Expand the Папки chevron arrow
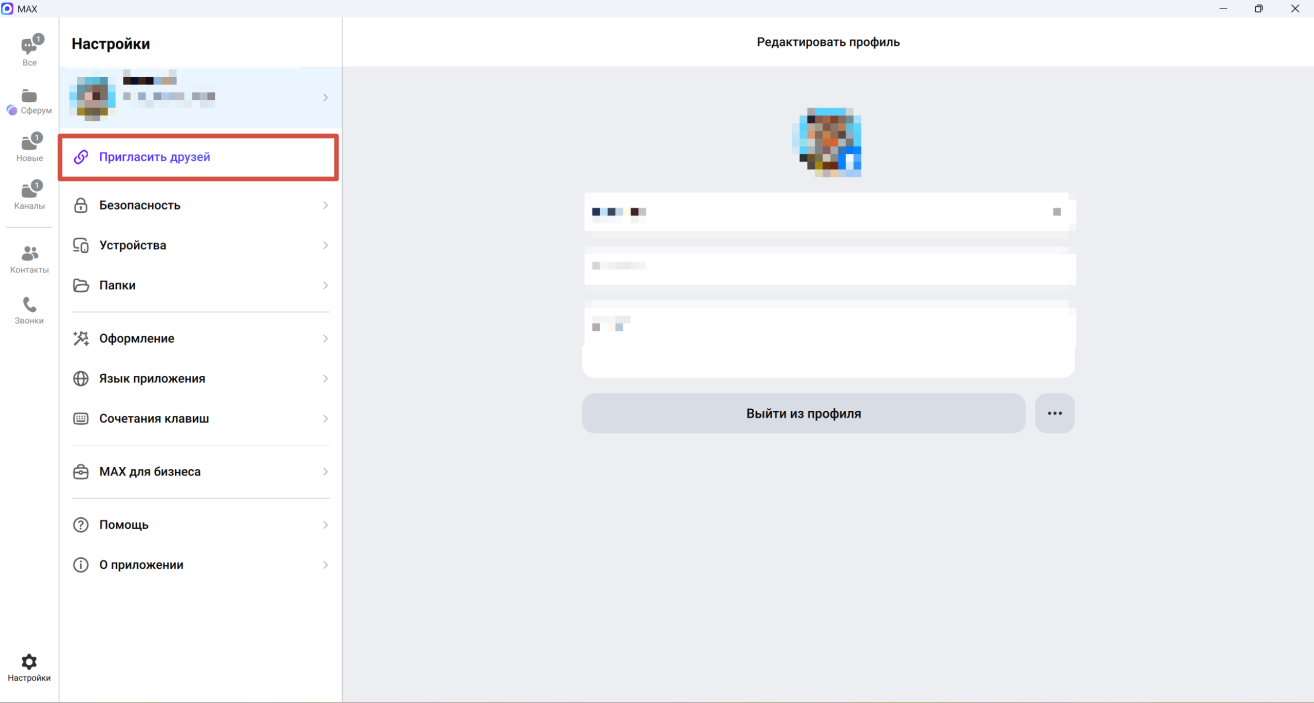1314x703 pixels. (325, 285)
